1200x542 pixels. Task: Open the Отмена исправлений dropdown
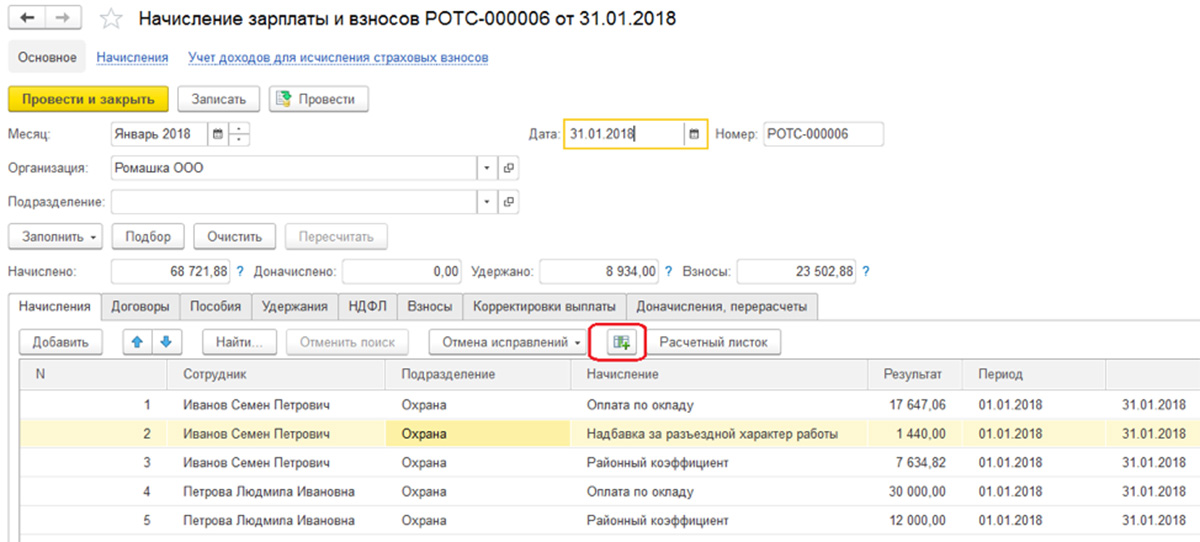click(509, 342)
